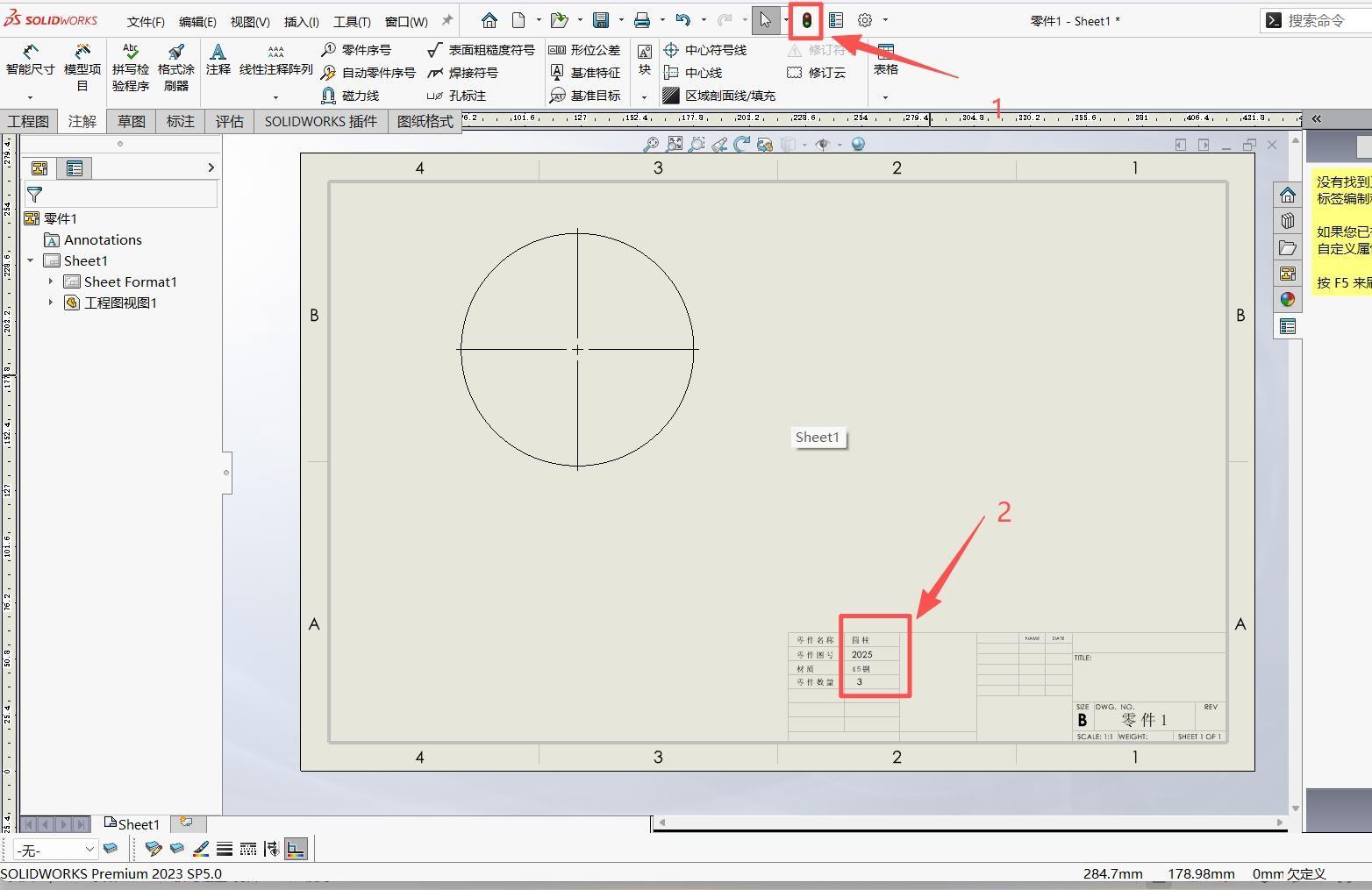This screenshot has width=1372, height=890.
Task: Open Save icon dropdown arrow
Action: (621, 20)
